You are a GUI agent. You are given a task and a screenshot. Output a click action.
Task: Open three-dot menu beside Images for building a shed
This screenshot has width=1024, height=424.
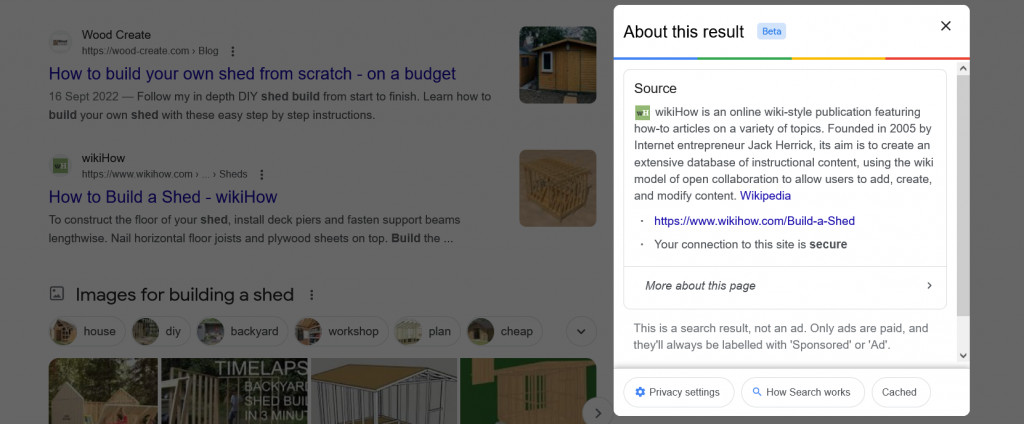[x=312, y=295]
